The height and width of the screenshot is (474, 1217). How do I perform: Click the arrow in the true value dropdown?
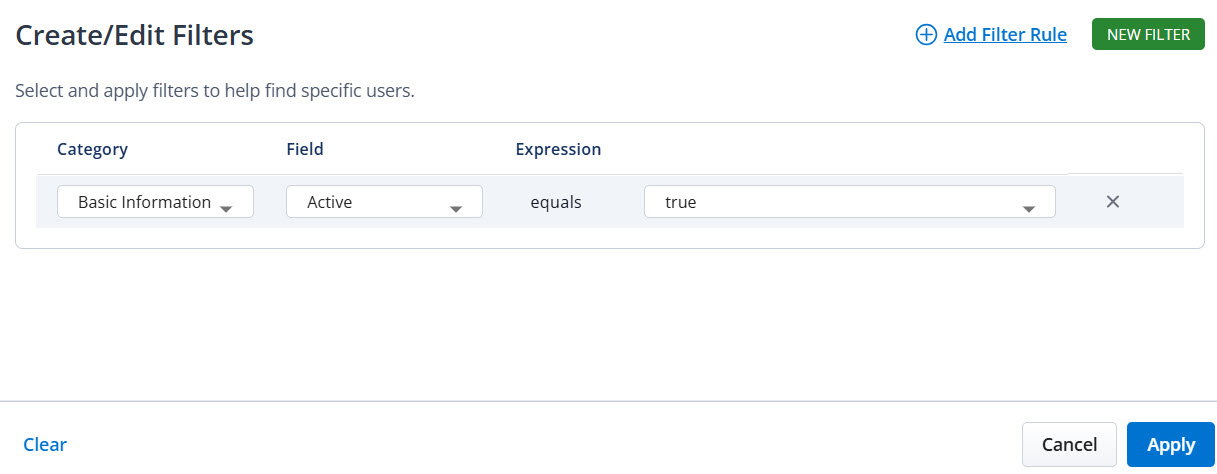click(1028, 208)
